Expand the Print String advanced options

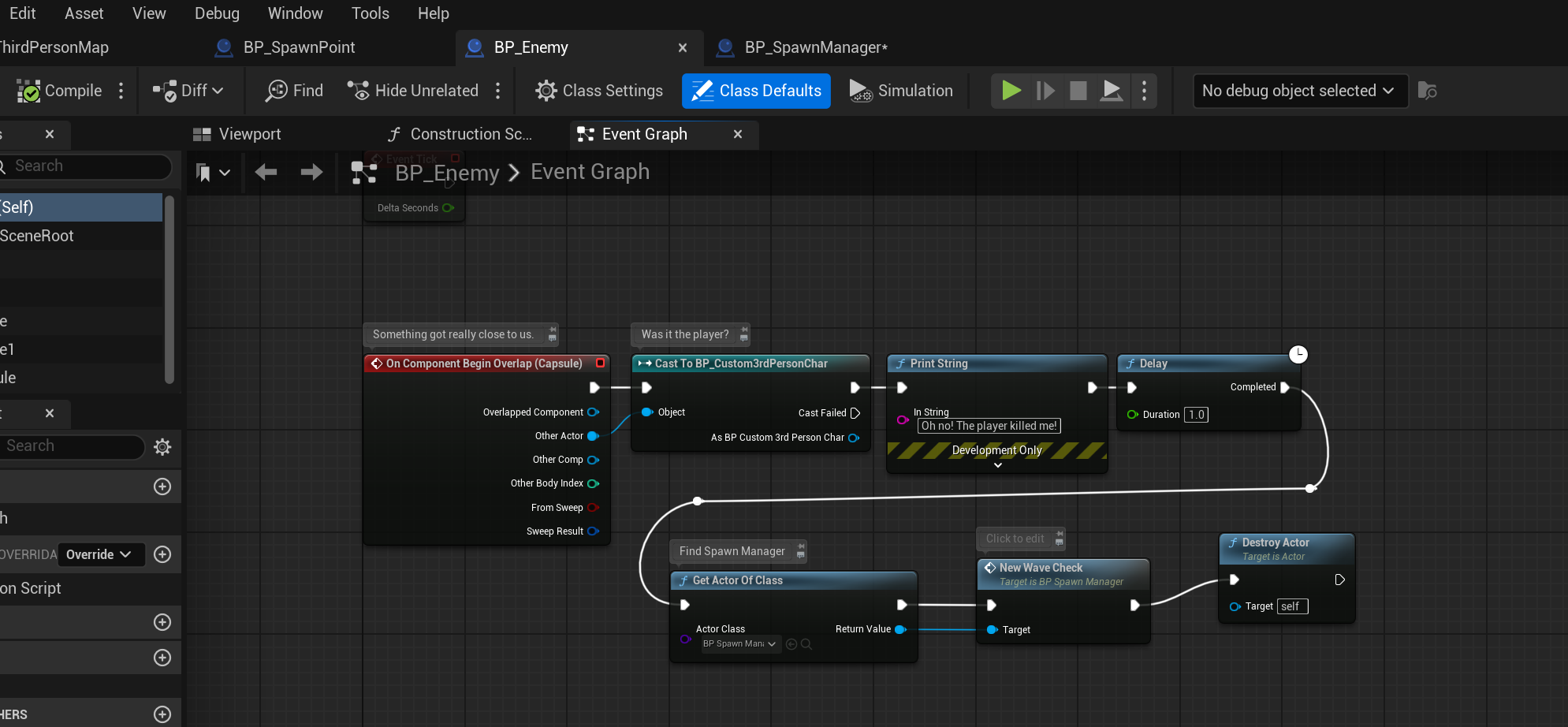coord(998,465)
